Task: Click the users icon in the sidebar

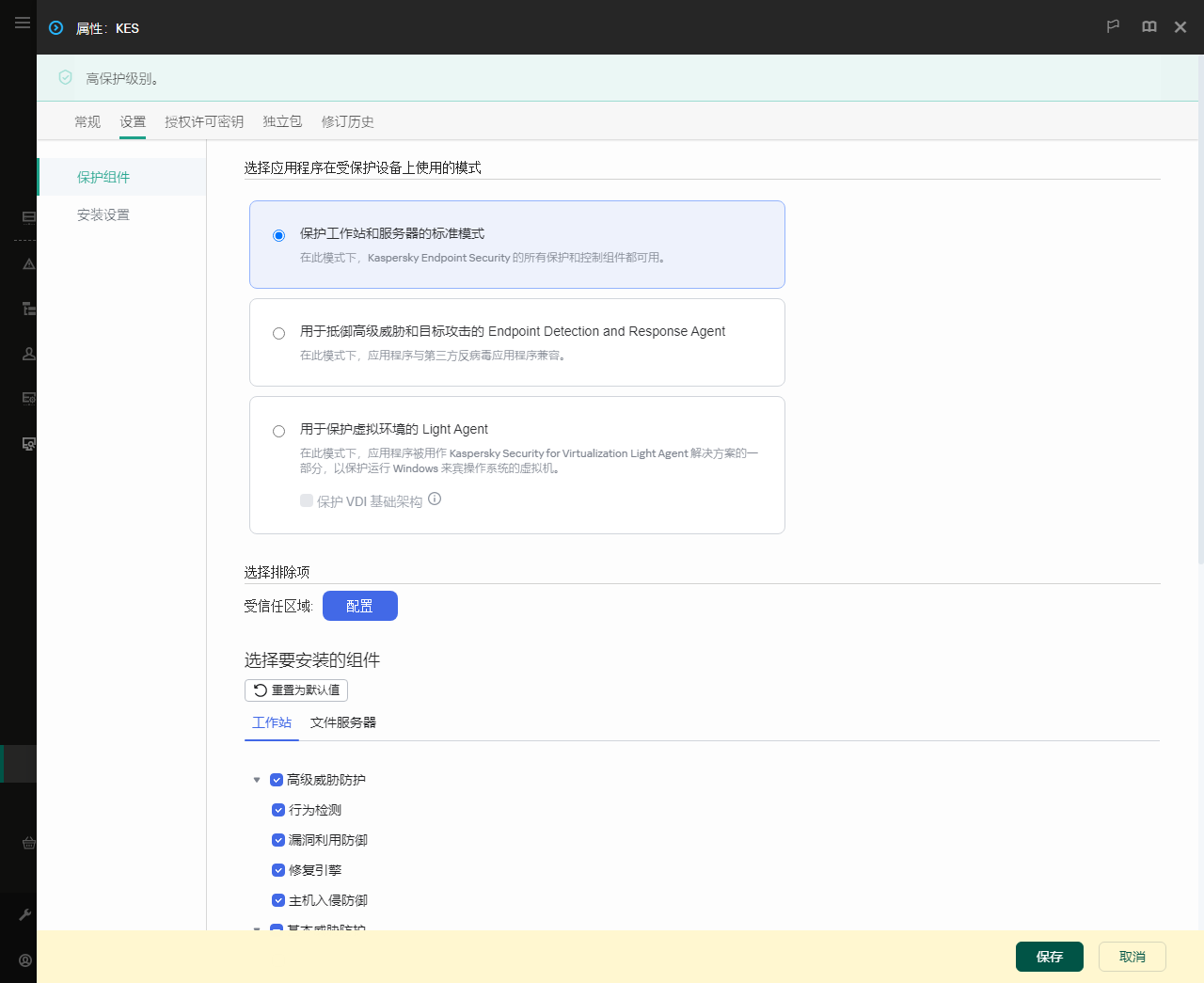Action: pyautogui.click(x=28, y=353)
